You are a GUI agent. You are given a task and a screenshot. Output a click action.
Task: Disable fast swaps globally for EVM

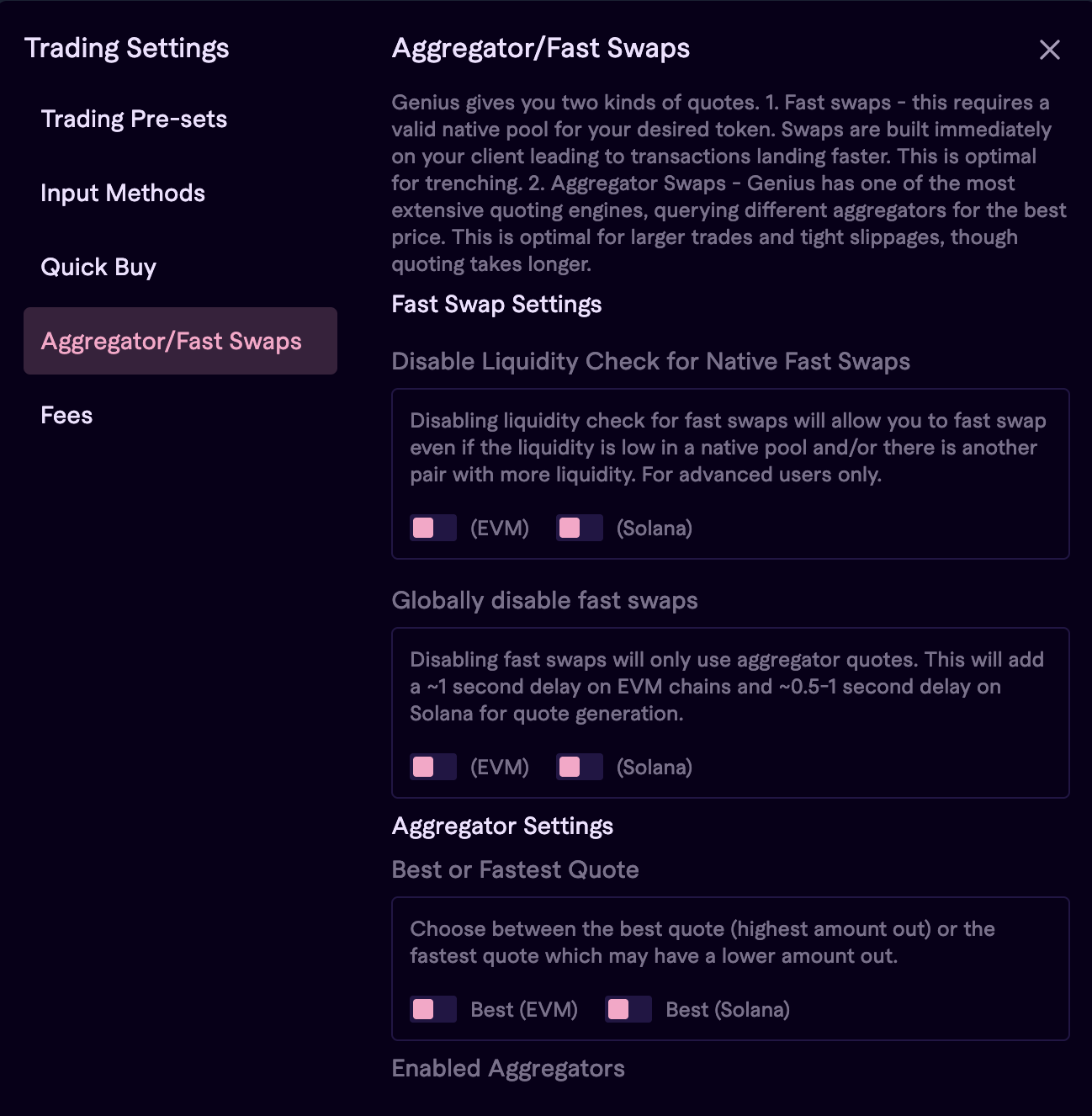pos(433,767)
